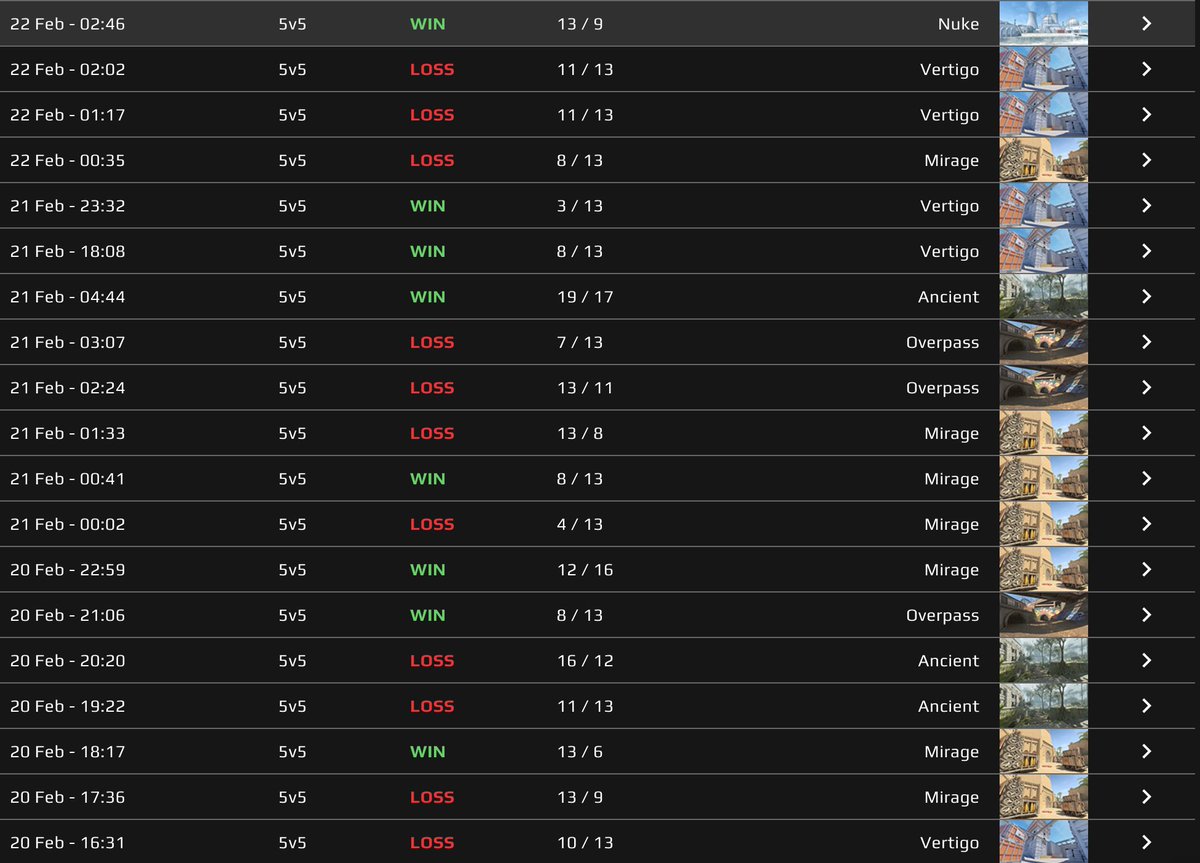The image size is (1200, 863).
Task: Click WIN label on 20 Feb 18:17 row
Action: point(428,752)
